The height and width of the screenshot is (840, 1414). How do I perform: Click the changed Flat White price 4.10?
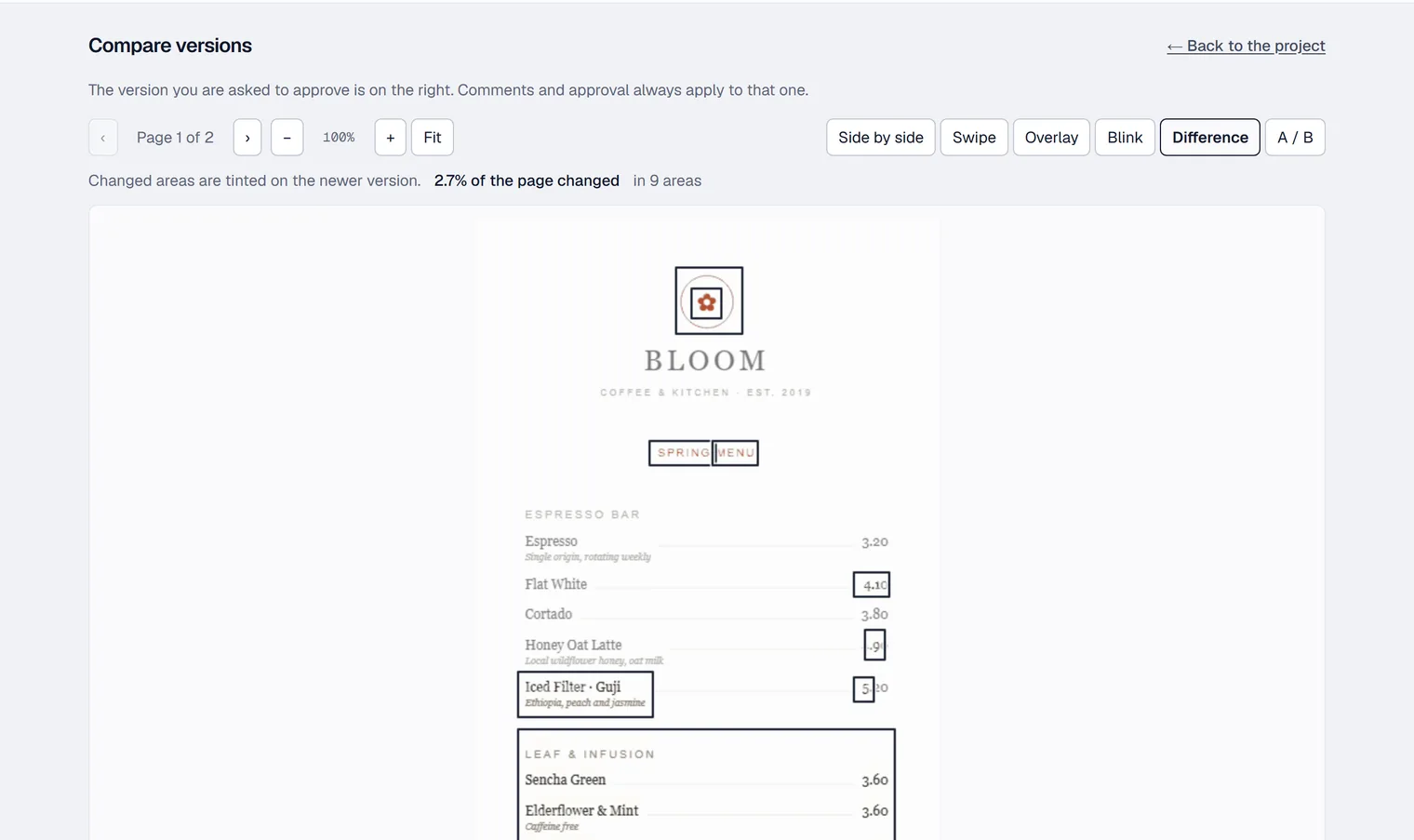point(872,584)
